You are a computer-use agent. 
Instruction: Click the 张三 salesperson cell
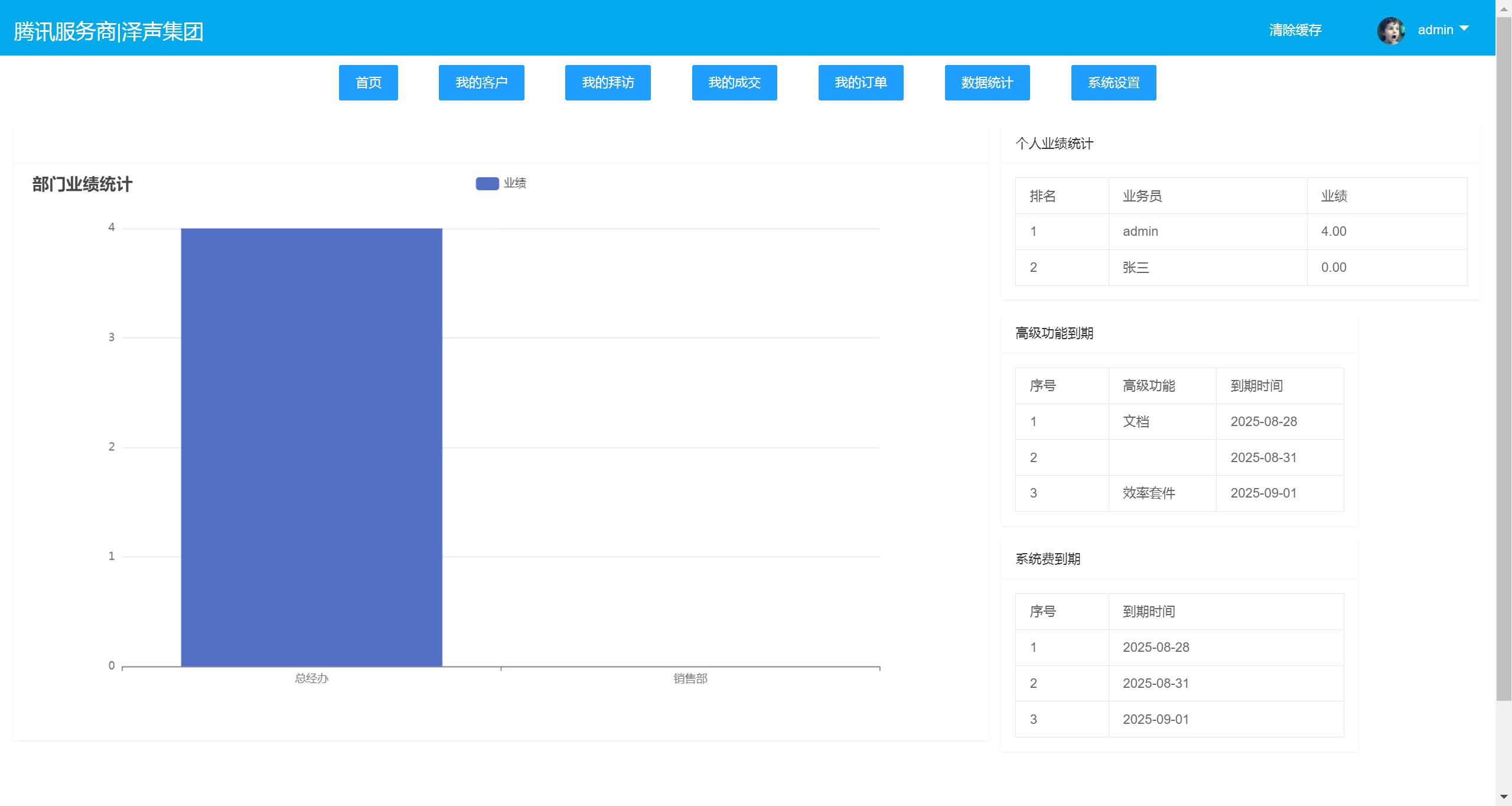click(1208, 268)
